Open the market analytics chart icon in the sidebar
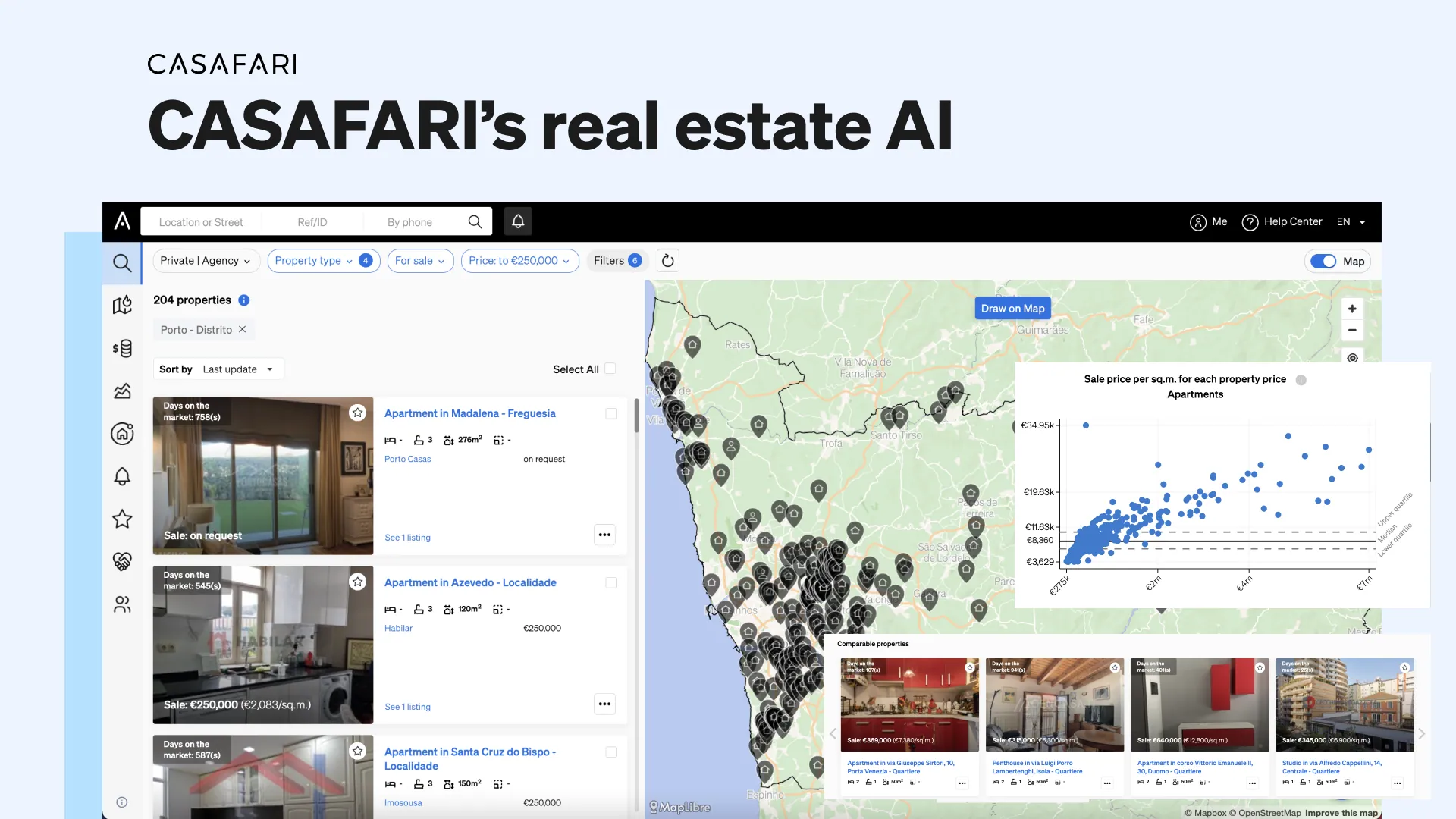 pos(122,391)
